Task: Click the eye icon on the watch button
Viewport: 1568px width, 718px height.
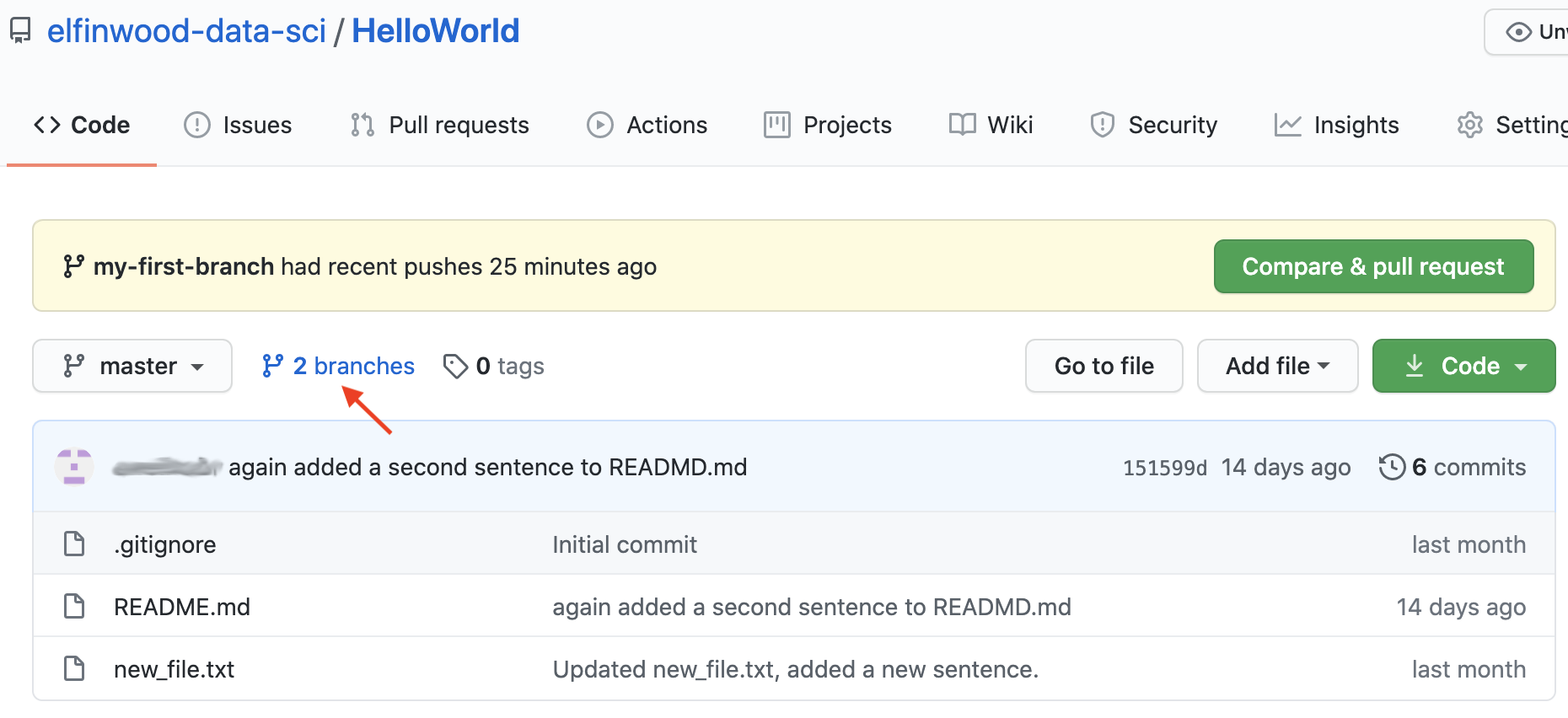Action: tap(1518, 32)
